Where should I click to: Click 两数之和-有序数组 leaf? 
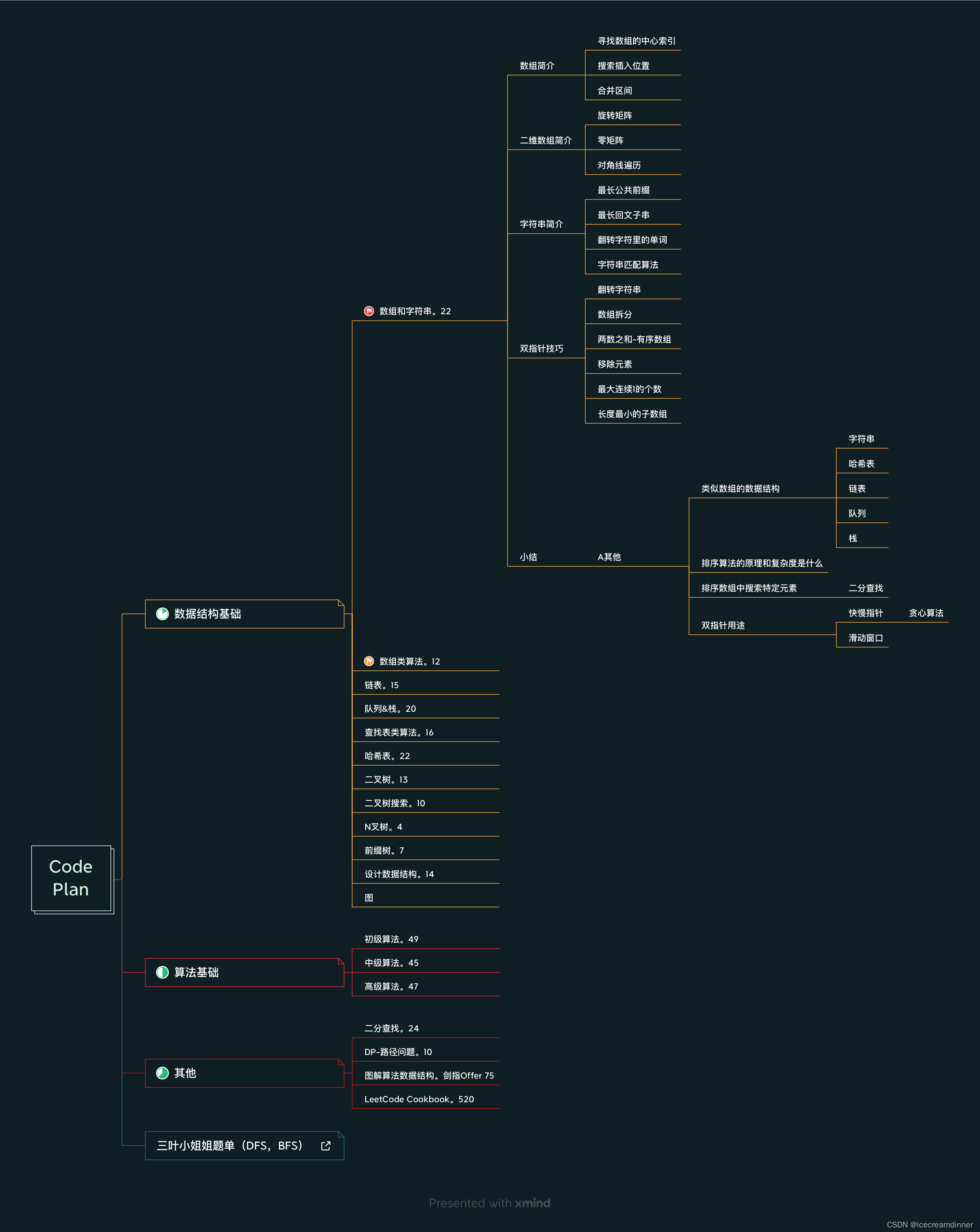coord(634,339)
